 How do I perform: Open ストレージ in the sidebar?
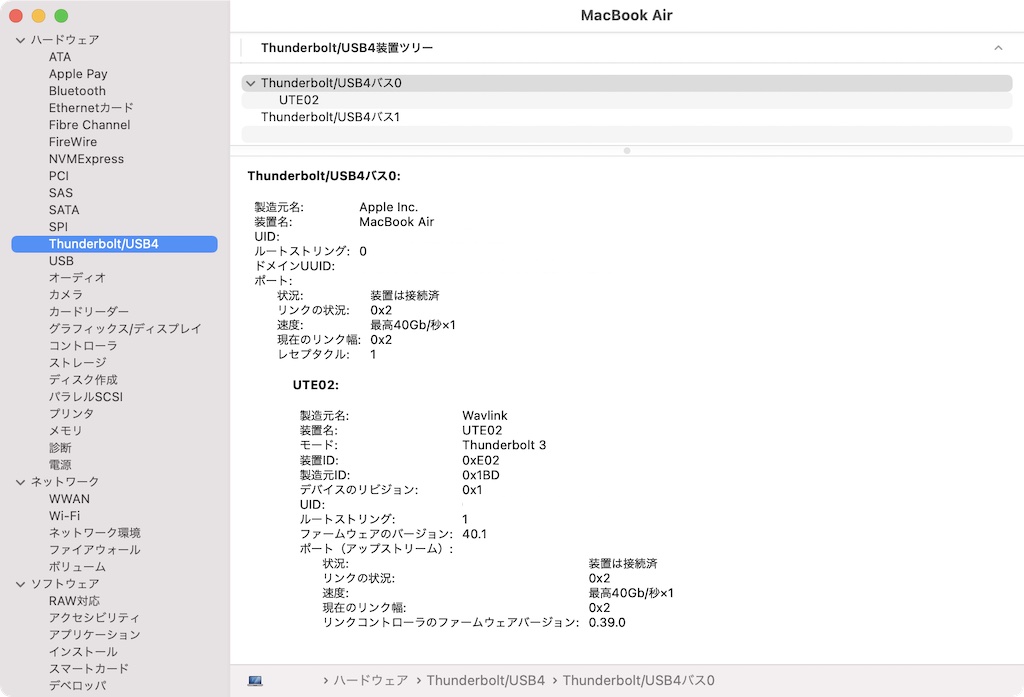(x=78, y=363)
